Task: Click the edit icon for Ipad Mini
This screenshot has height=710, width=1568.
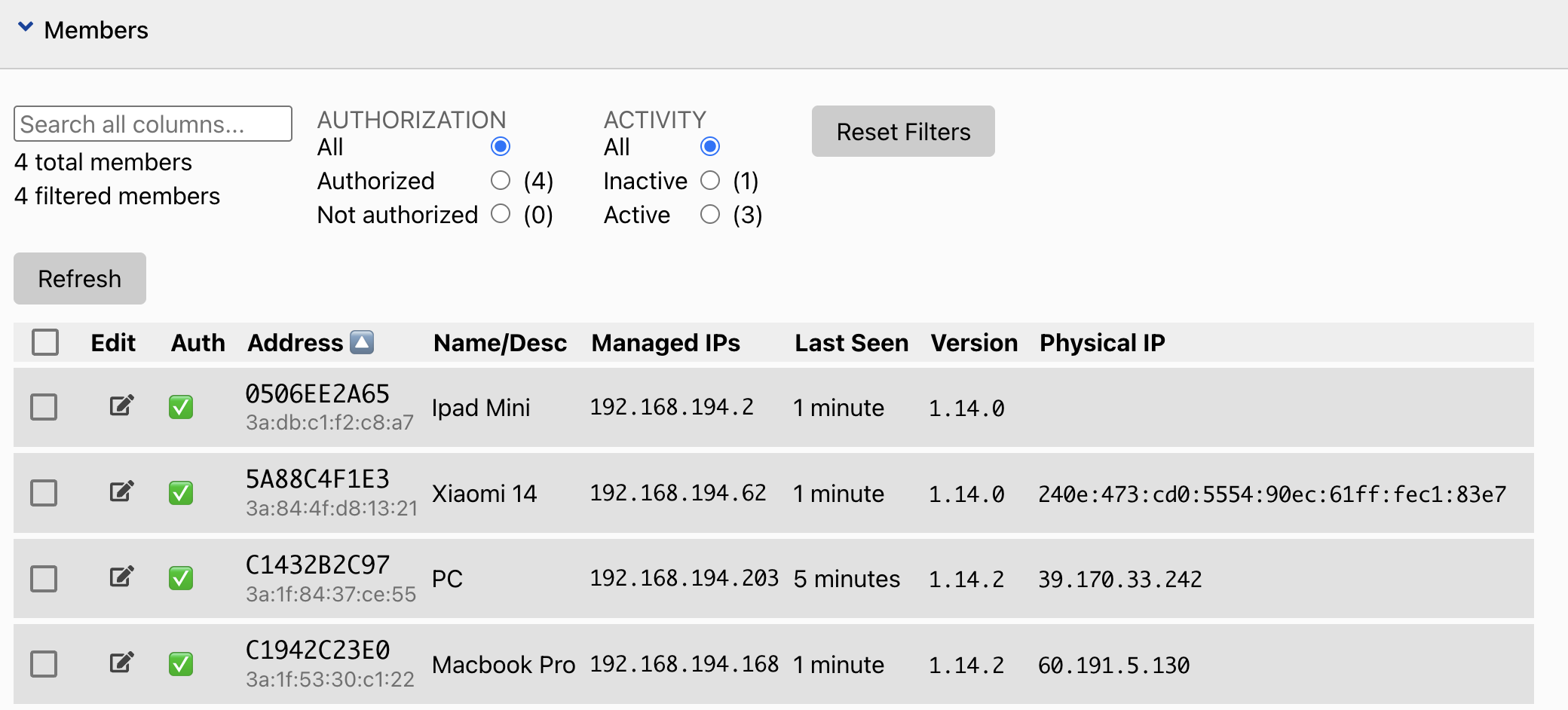Action: click(121, 406)
